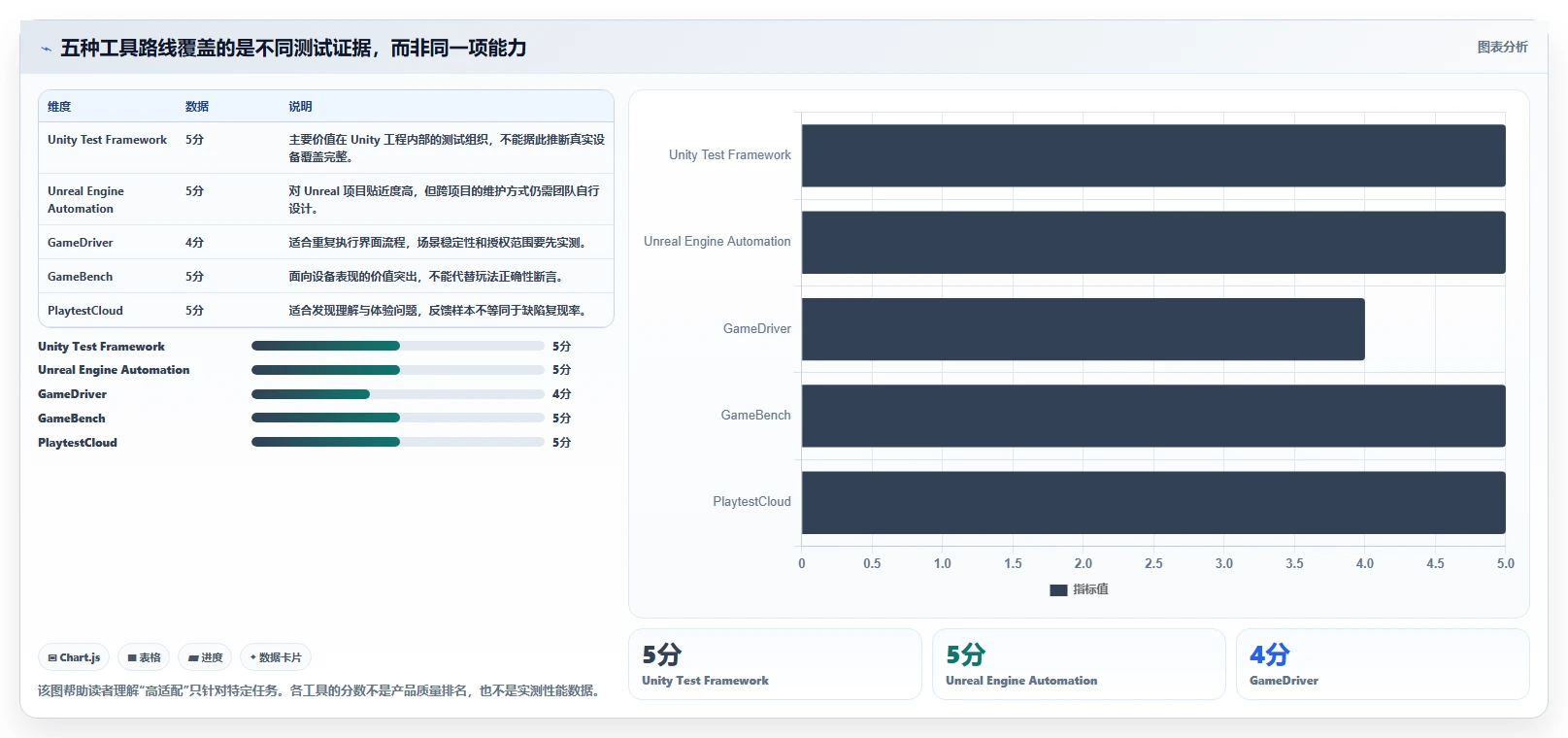Select the 进度 tag chip
Image resolution: width=1568 pixels, height=738 pixels.
[205, 657]
